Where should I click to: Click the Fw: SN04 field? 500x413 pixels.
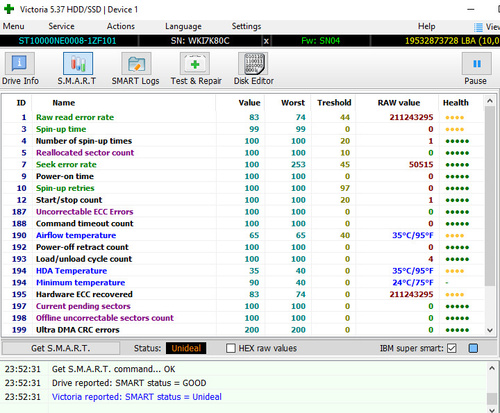(x=321, y=41)
